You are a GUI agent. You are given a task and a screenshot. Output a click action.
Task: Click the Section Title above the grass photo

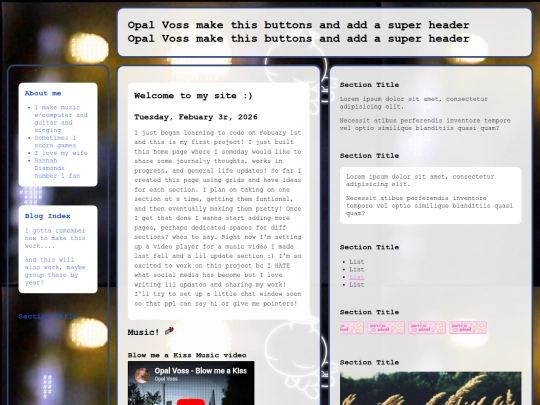(369, 363)
